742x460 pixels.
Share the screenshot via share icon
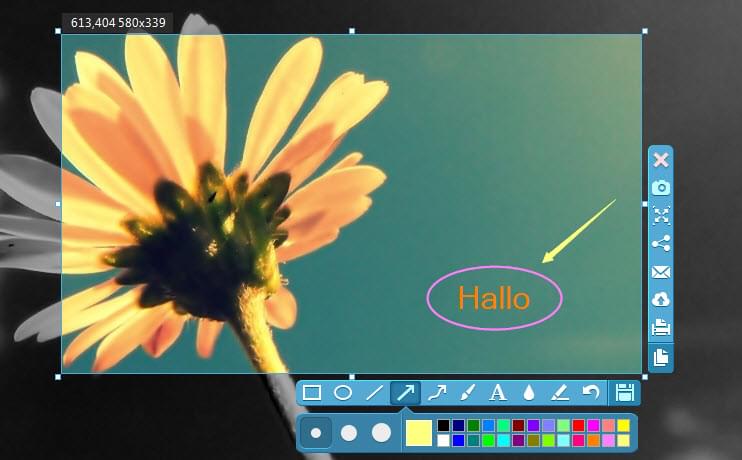[x=660, y=243]
